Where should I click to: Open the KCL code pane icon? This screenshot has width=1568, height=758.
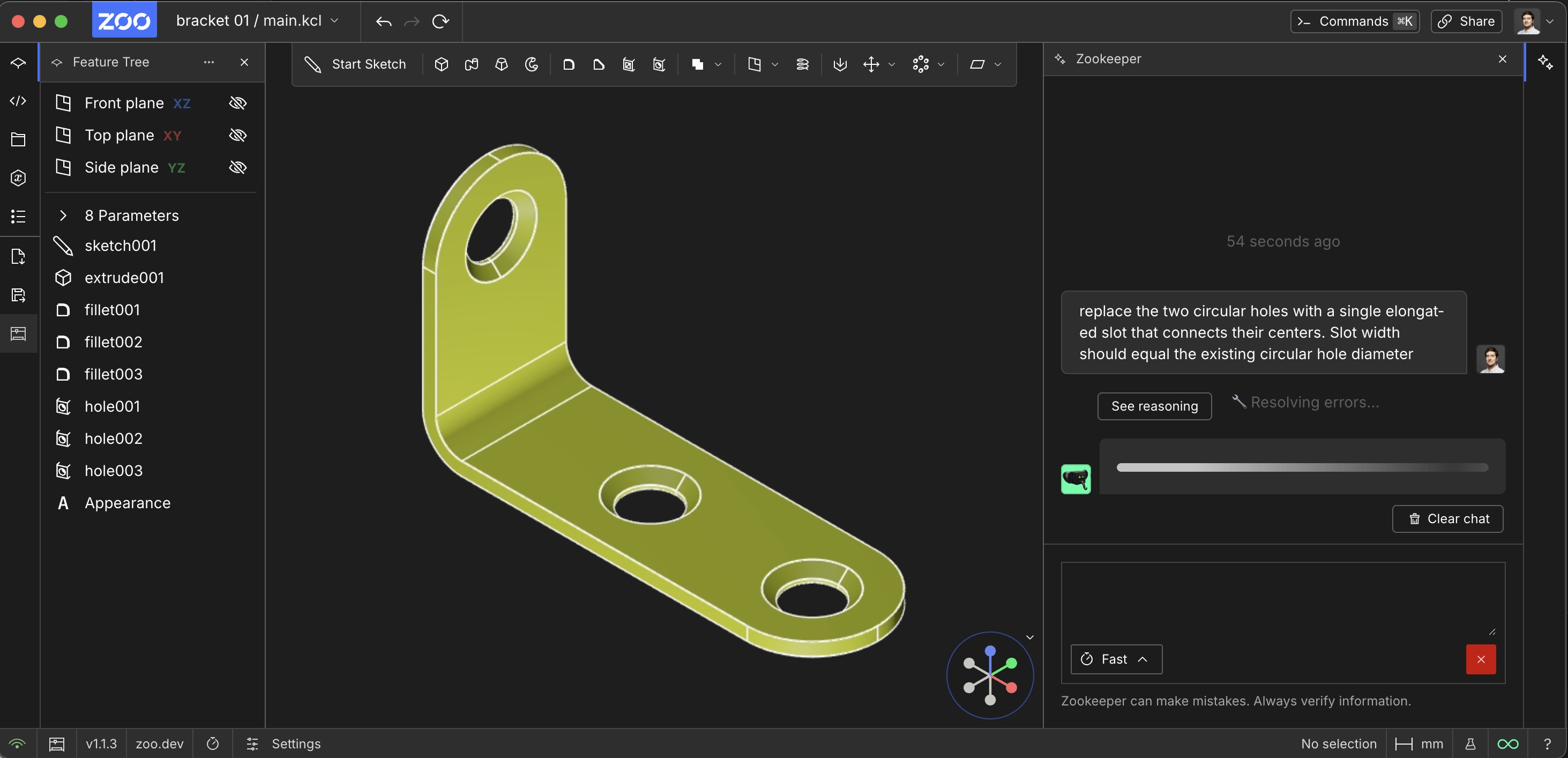[x=18, y=101]
